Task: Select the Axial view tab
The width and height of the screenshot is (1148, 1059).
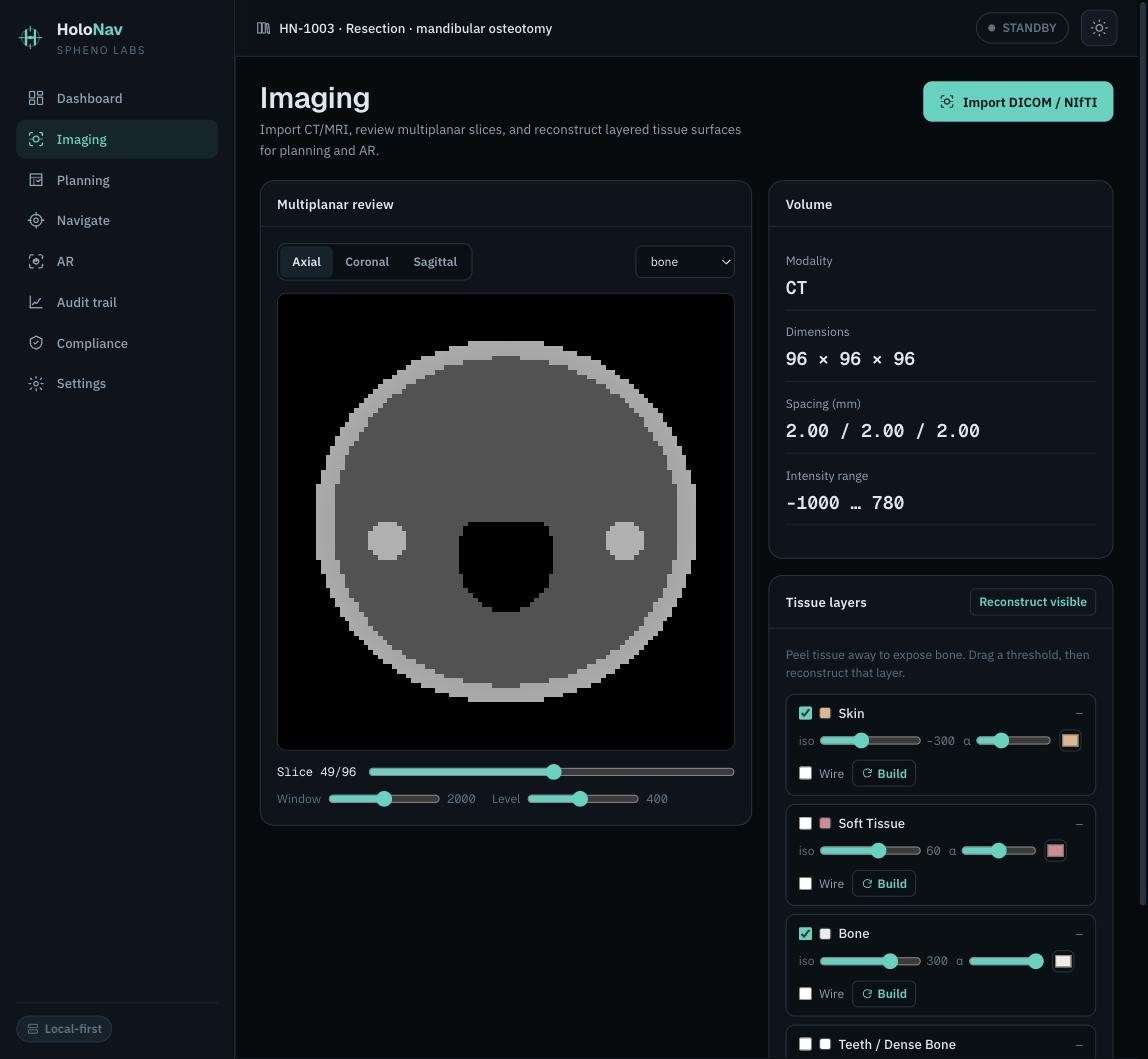Action: 306,261
